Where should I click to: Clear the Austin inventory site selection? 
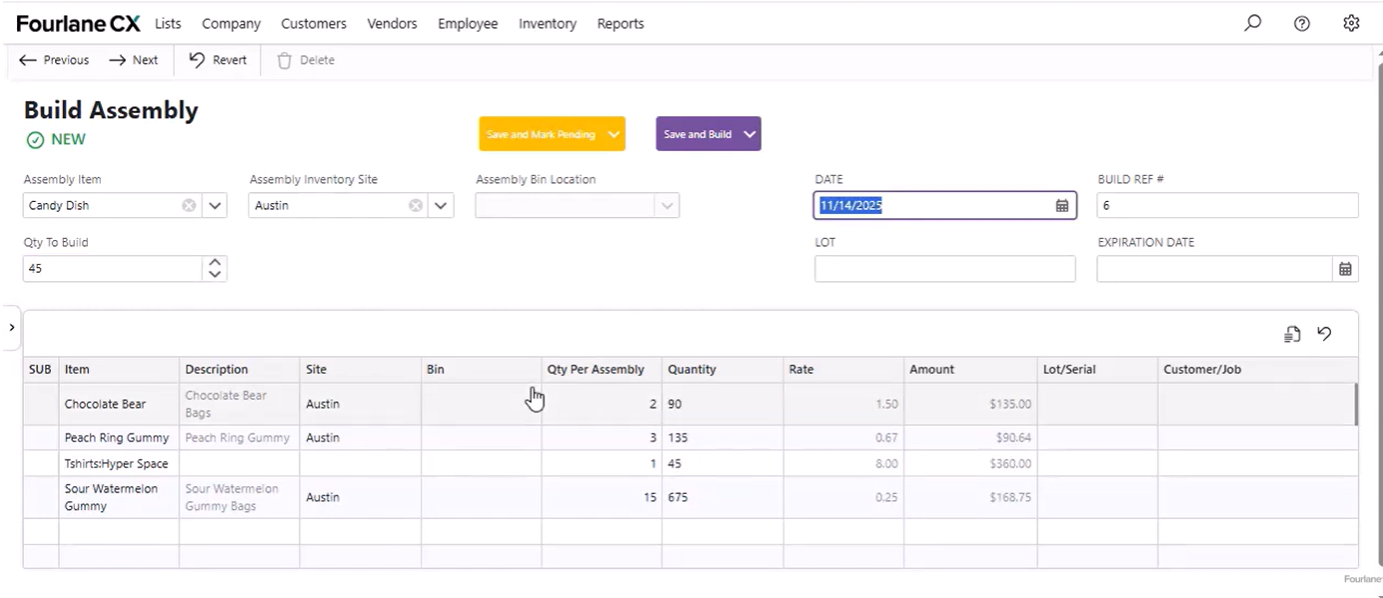[415, 206]
